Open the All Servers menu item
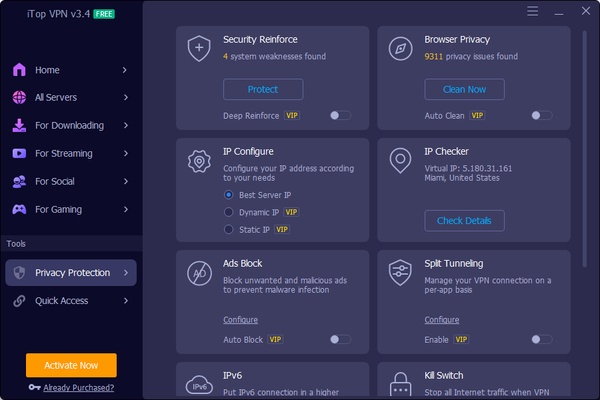The width and height of the screenshot is (600, 400). [x=71, y=98]
